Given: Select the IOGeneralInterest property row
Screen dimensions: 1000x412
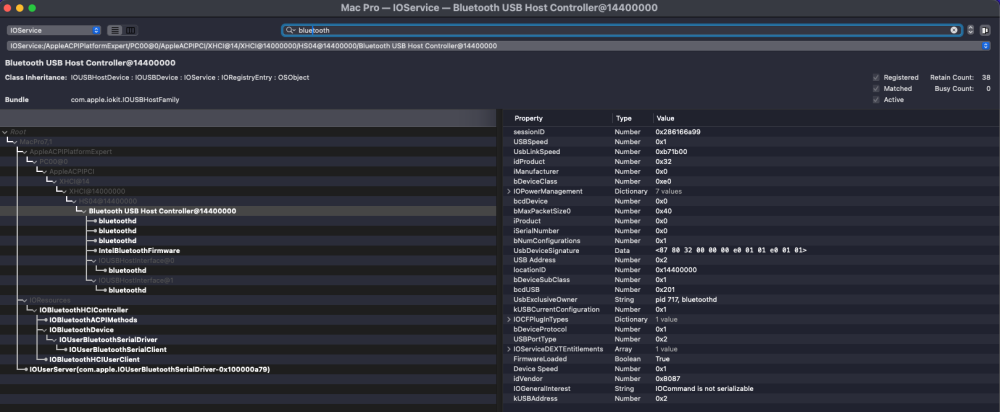Looking at the screenshot, I should 751,388.
